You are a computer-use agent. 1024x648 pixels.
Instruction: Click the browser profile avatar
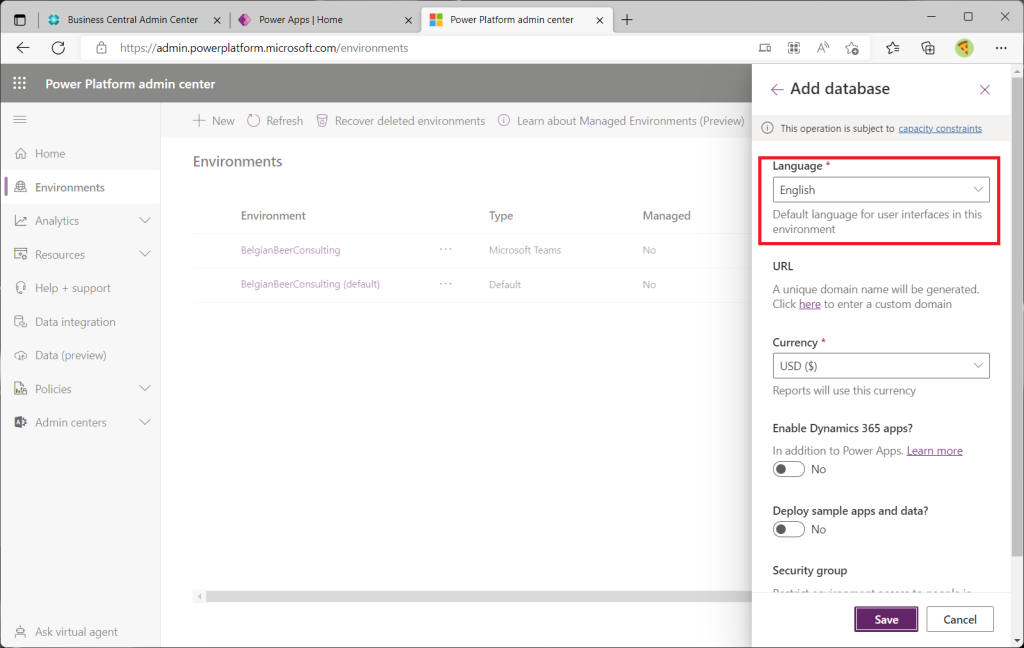pyautogui.click(x=964, y=48)
